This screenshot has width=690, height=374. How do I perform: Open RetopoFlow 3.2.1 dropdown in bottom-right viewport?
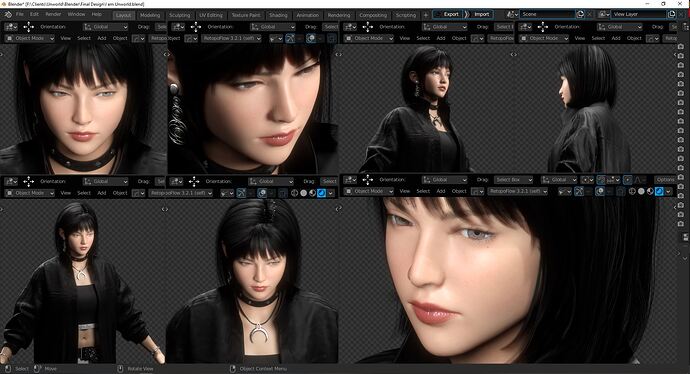pyautogui.click(x=518, y=191)
